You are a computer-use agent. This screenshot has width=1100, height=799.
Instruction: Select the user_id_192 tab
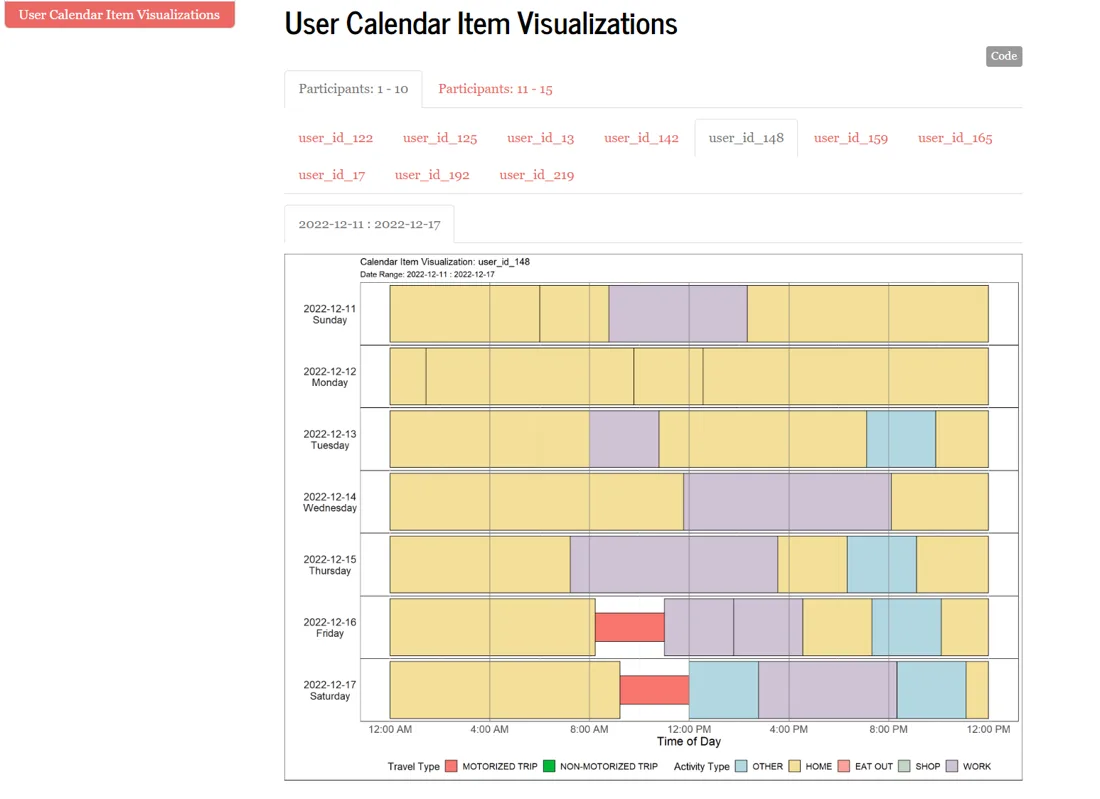point(431,175)
